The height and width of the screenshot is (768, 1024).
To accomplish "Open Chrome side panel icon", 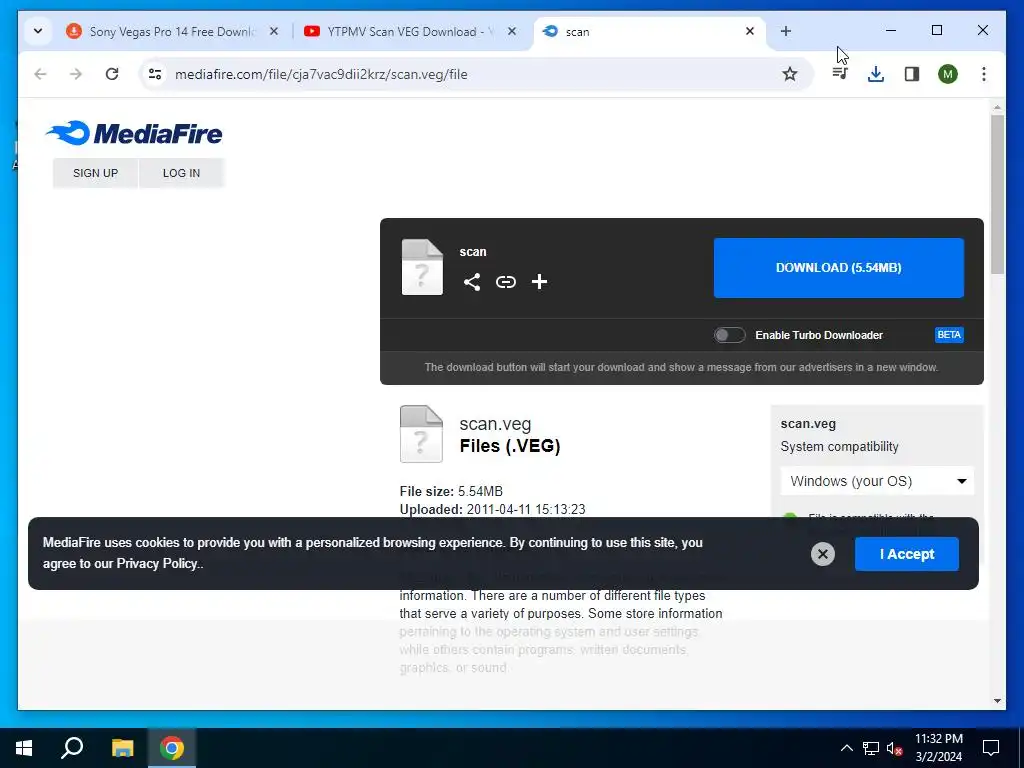I will (912, 74).
